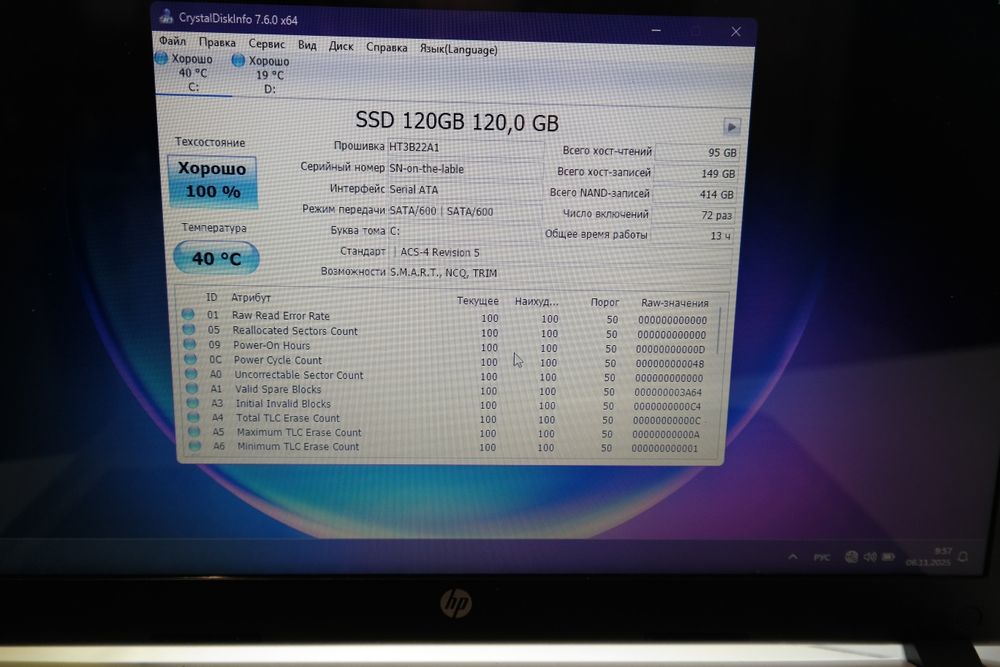The image size is (1000, 667).
Task: Select the Reallocated Sectors Count row
Action: coord(446,332)
